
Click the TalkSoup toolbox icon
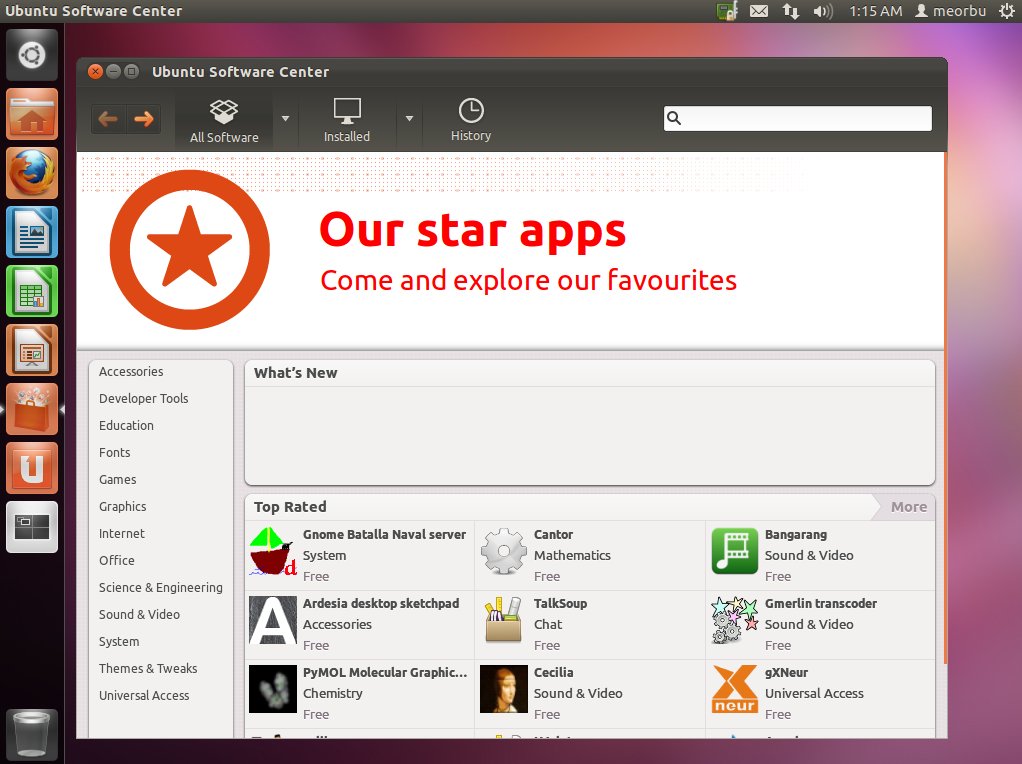point(504,621)
